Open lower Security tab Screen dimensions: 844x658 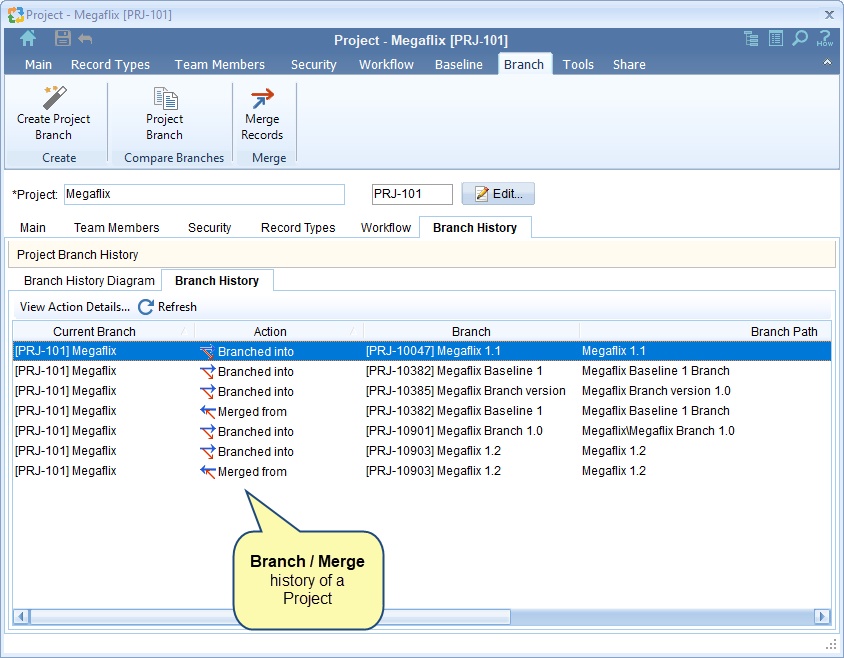209,228
